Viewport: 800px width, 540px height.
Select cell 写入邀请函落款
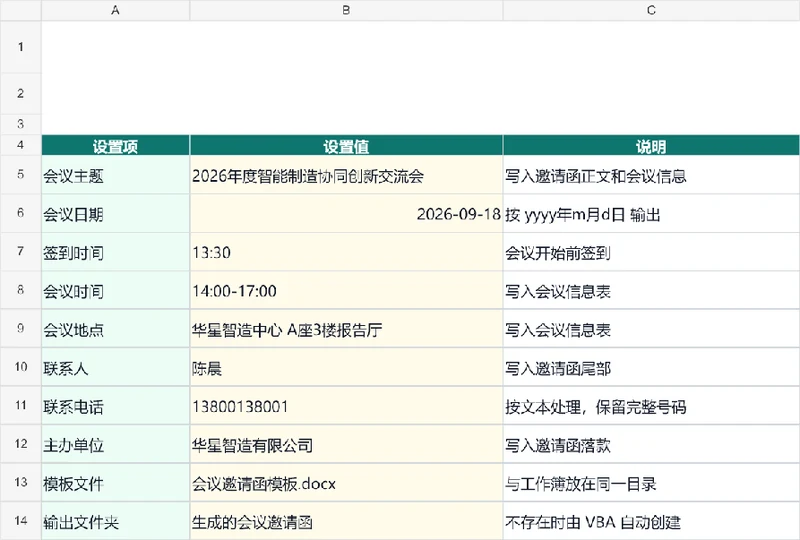click(651, 444)
